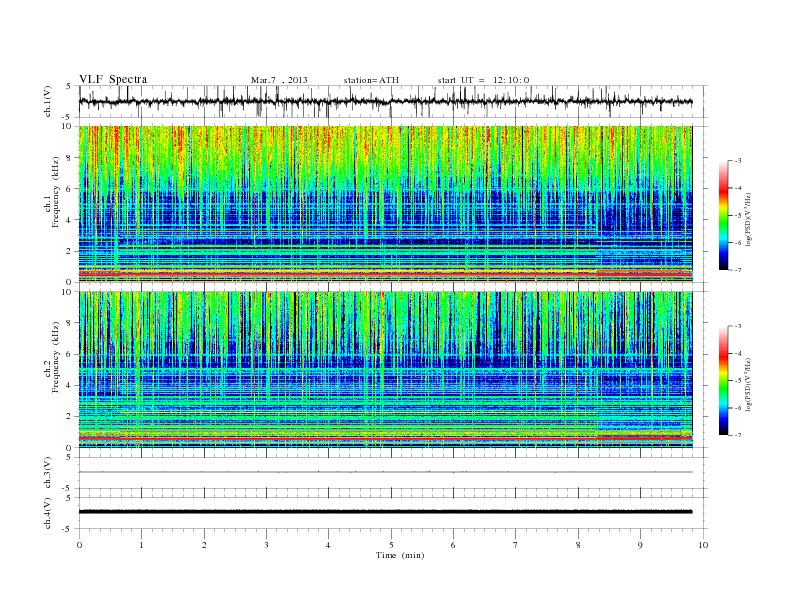Click the "6" kHz tick on ch.1 spectrogram
792x612 pixels.
pyautogui.click(x=70, y=189)
